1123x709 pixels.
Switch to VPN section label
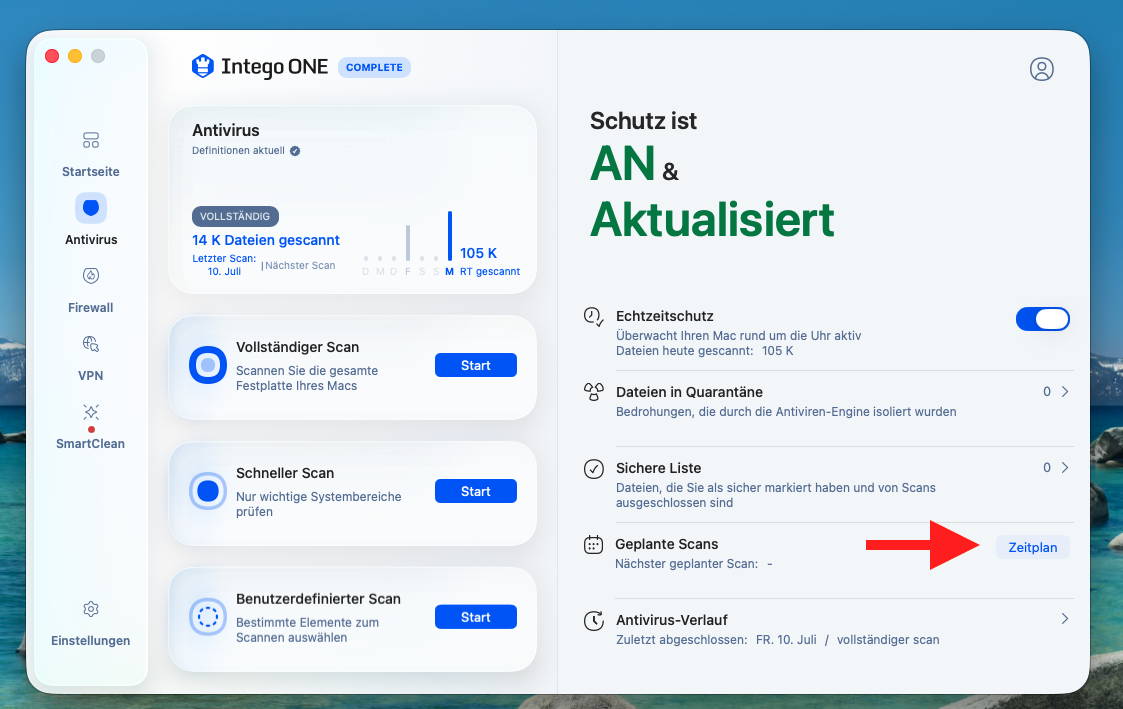click(91, 376)
